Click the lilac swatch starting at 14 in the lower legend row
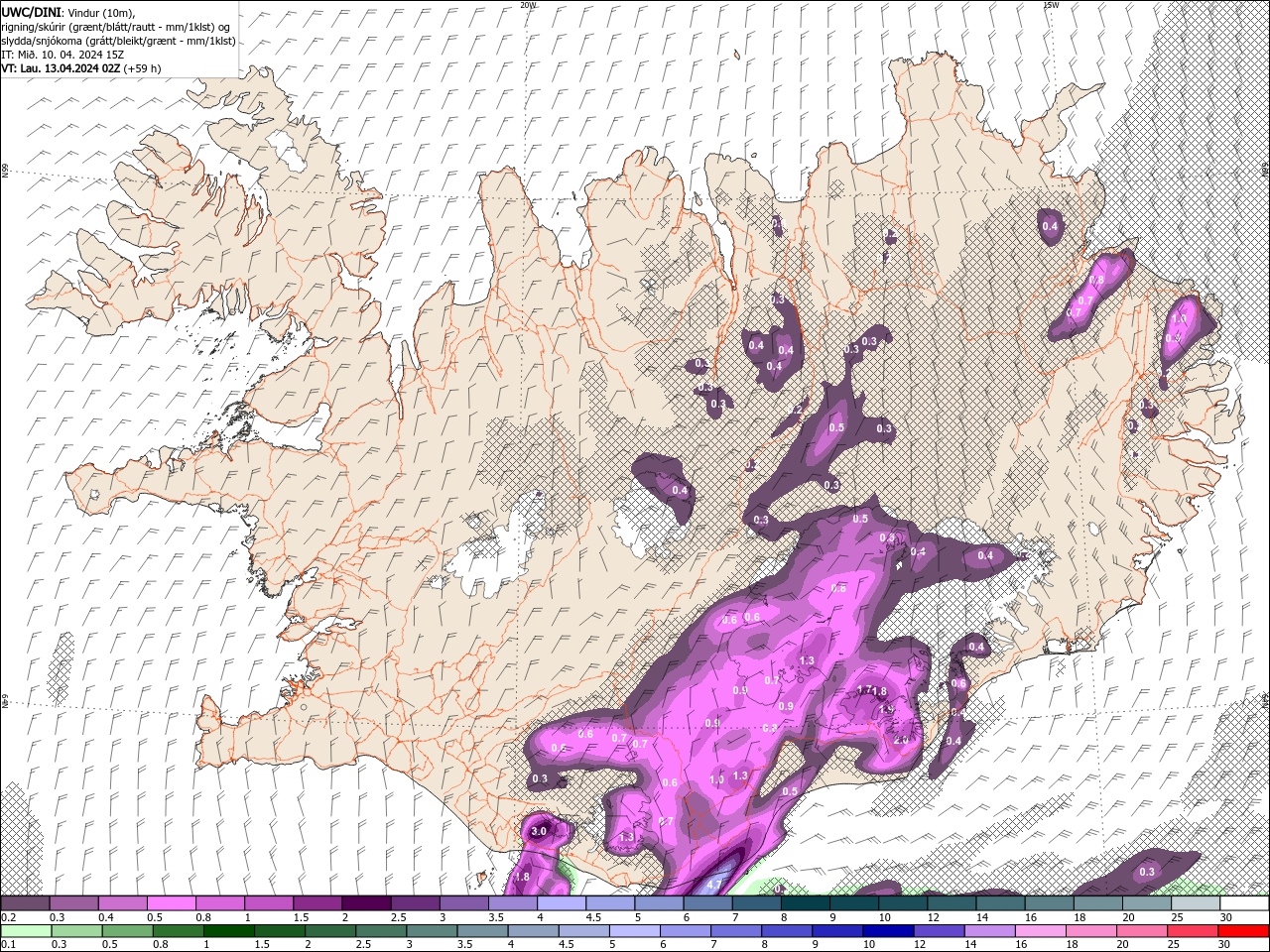The height and width of the screenshot is (952, 1270). coord(991,930)
